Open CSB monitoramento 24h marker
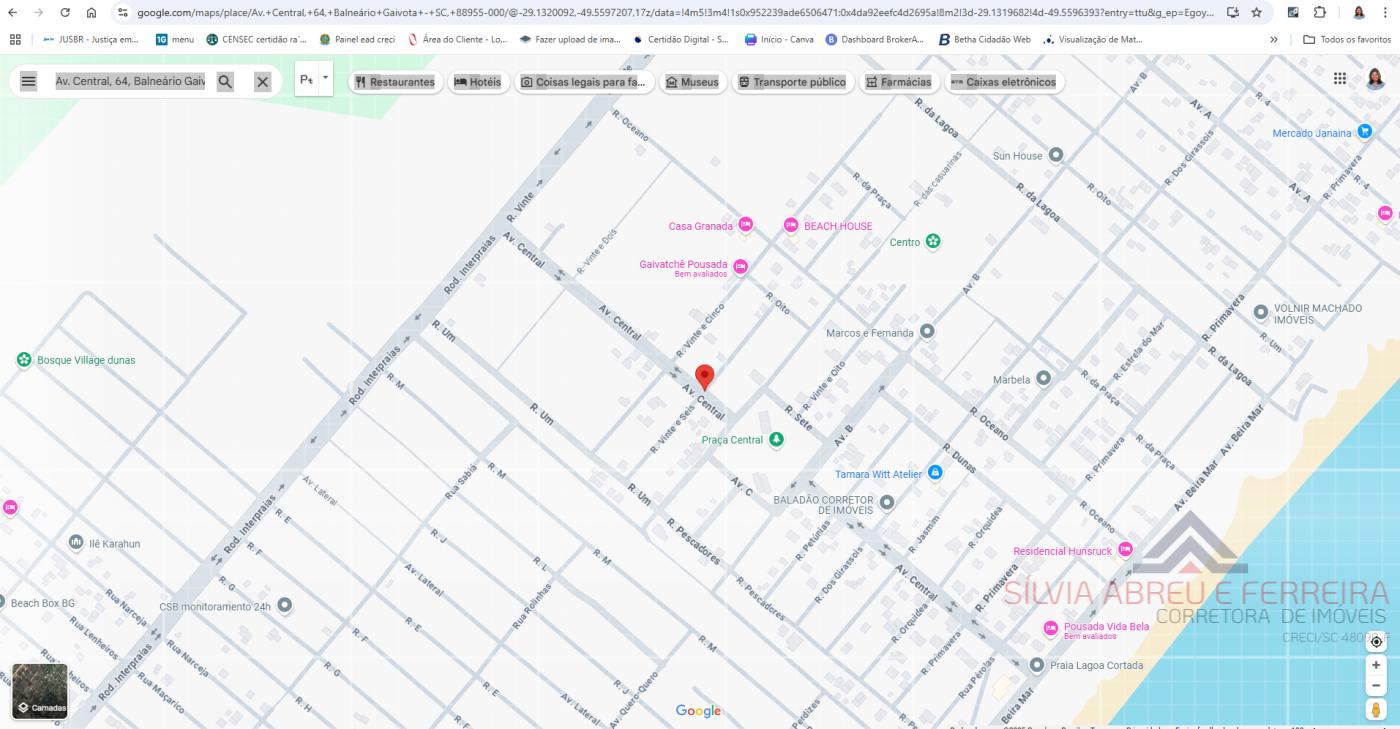1400x729 pixels. 285,605
